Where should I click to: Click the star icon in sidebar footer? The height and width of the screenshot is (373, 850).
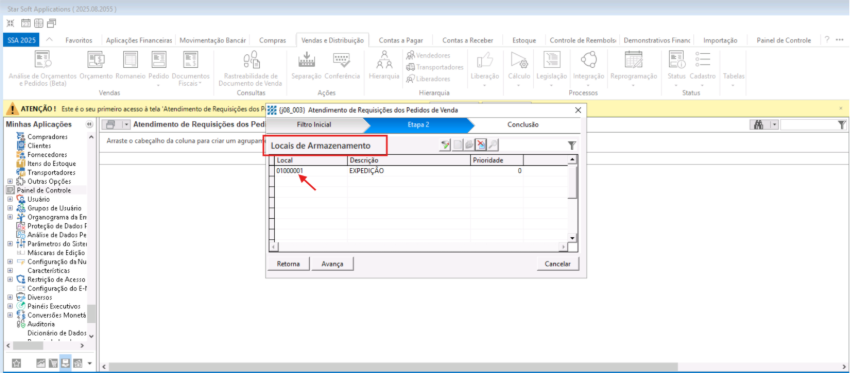click(16, 363)
